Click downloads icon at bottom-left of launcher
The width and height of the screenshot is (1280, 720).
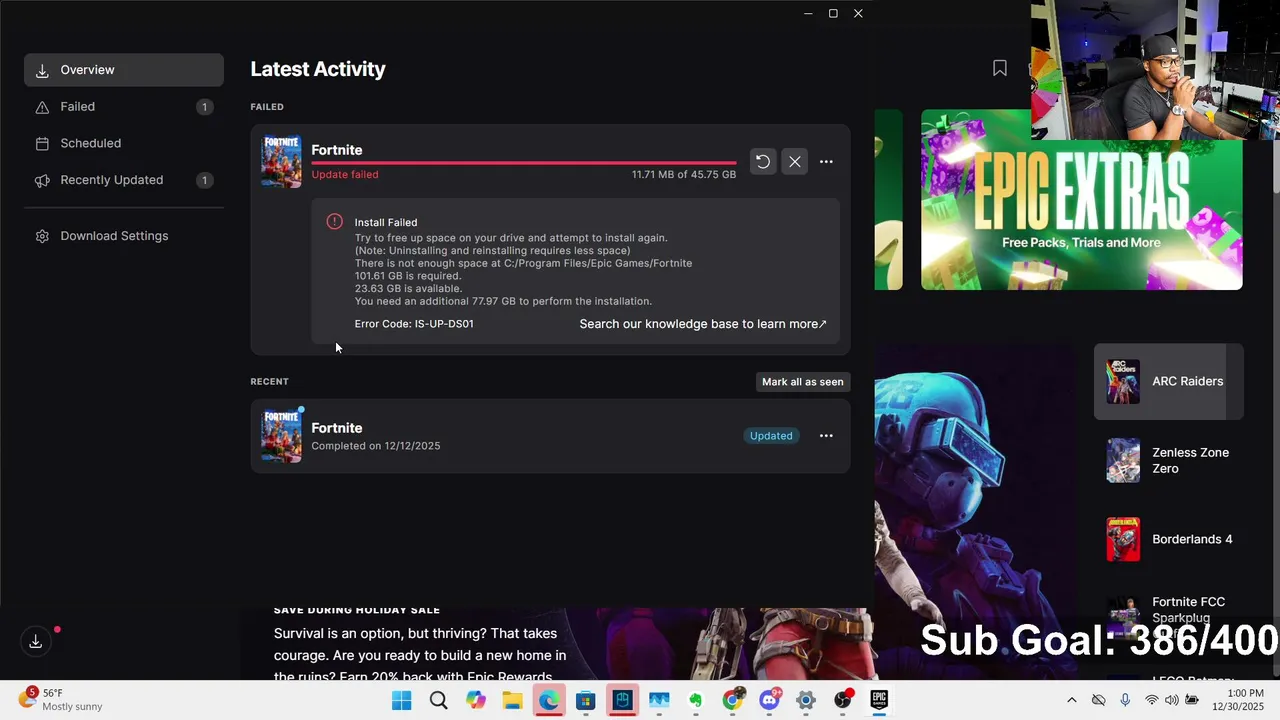(x=35, y=642)
